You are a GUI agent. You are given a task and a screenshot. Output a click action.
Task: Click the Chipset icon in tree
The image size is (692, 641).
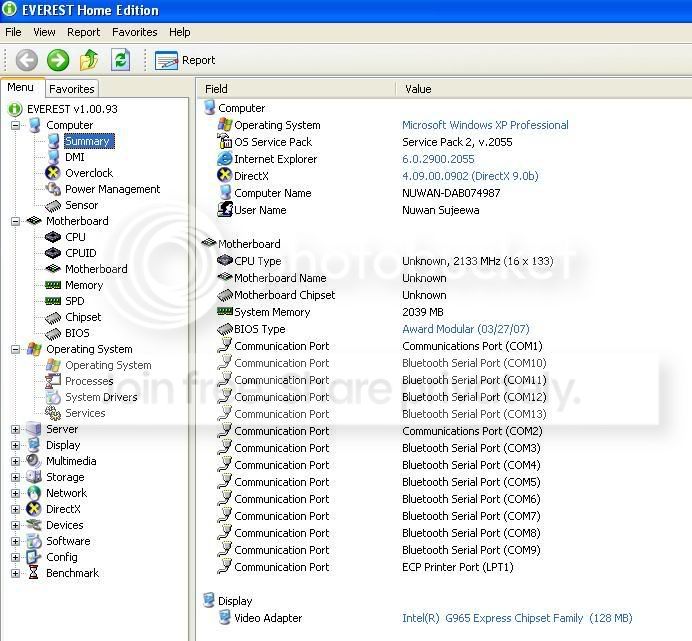53,317
